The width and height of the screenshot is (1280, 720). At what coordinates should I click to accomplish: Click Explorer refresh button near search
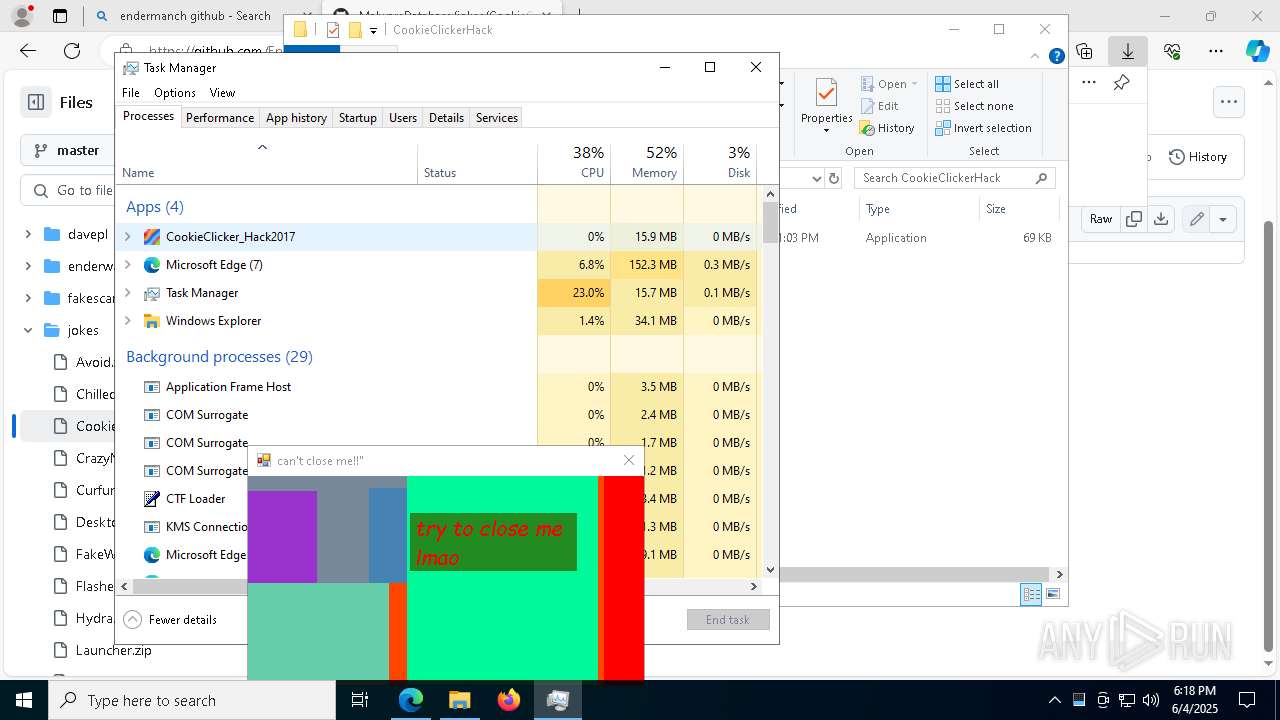[x=834, y=178]
